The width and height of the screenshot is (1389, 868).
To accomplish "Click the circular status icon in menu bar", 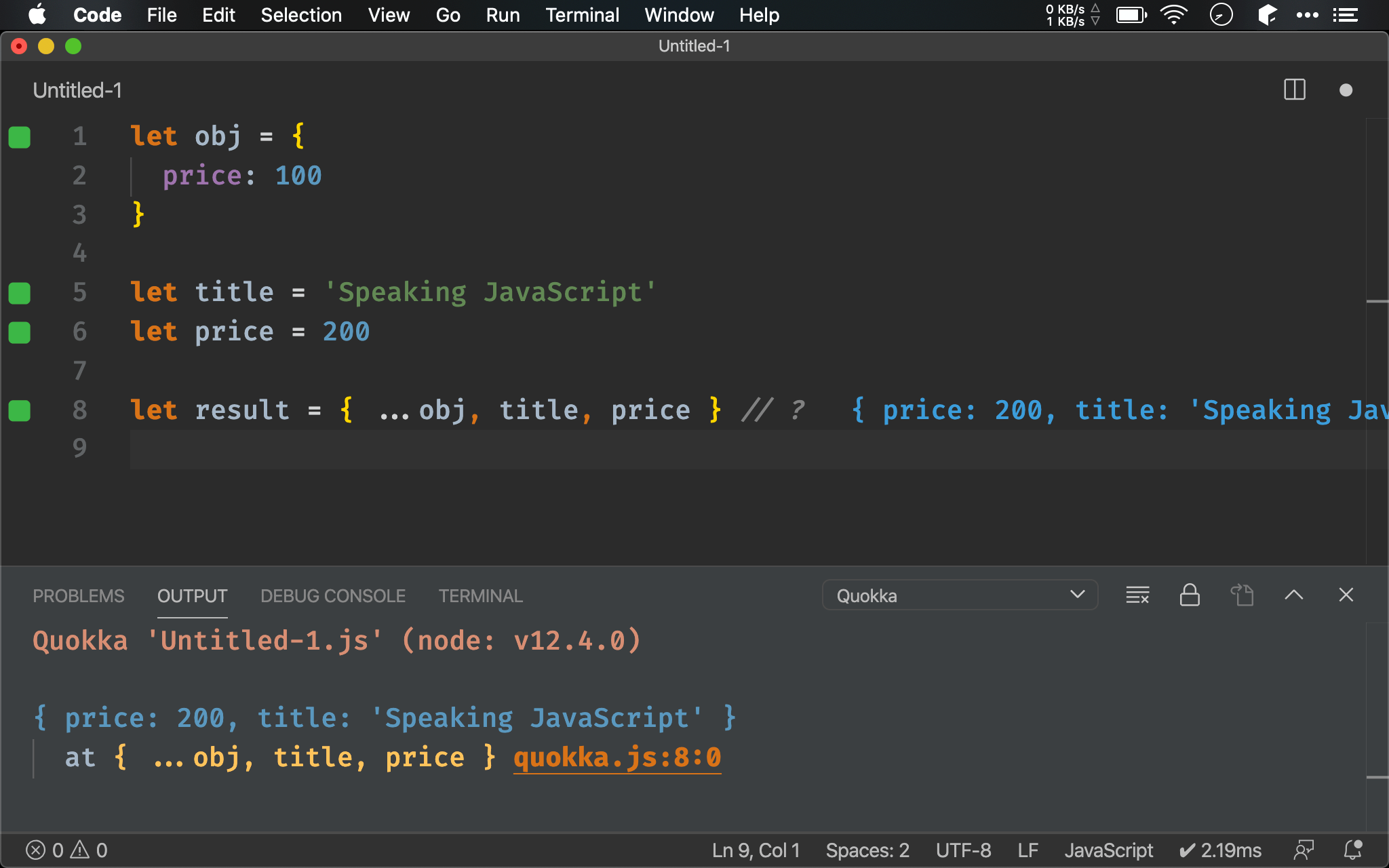I will click(1221, 15).
